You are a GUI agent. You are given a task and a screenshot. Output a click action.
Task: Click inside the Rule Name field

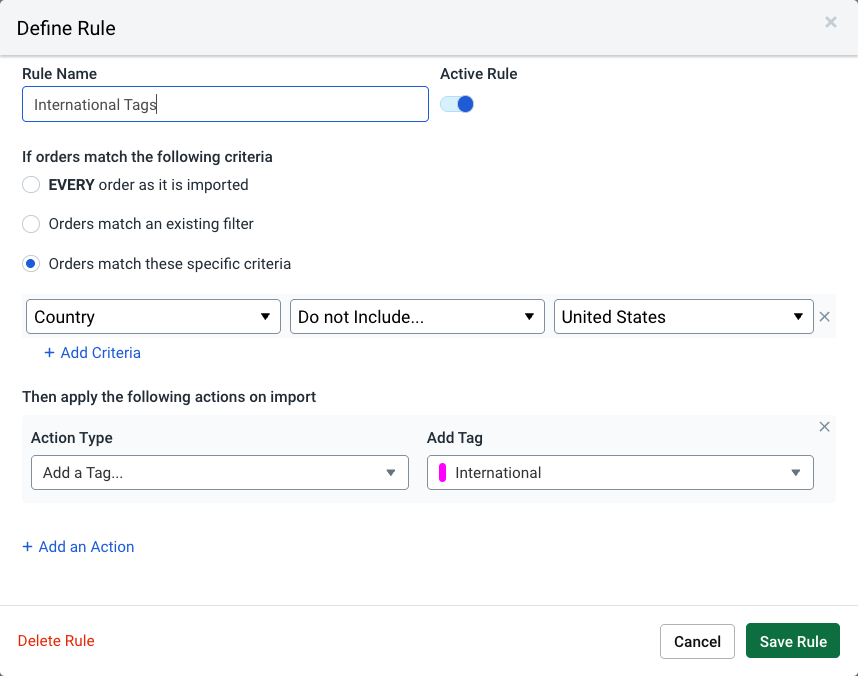point(225,103)
